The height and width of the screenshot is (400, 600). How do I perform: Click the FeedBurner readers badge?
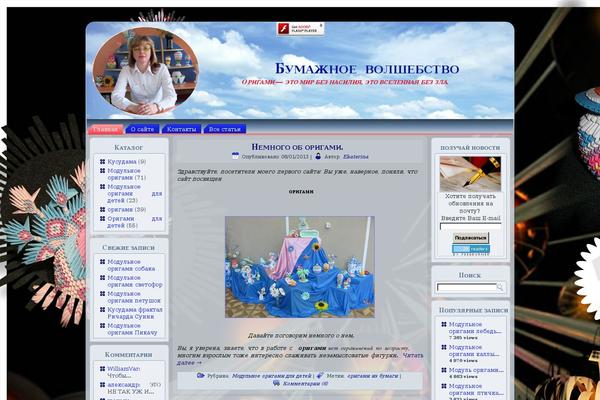(x=471, y=249)
